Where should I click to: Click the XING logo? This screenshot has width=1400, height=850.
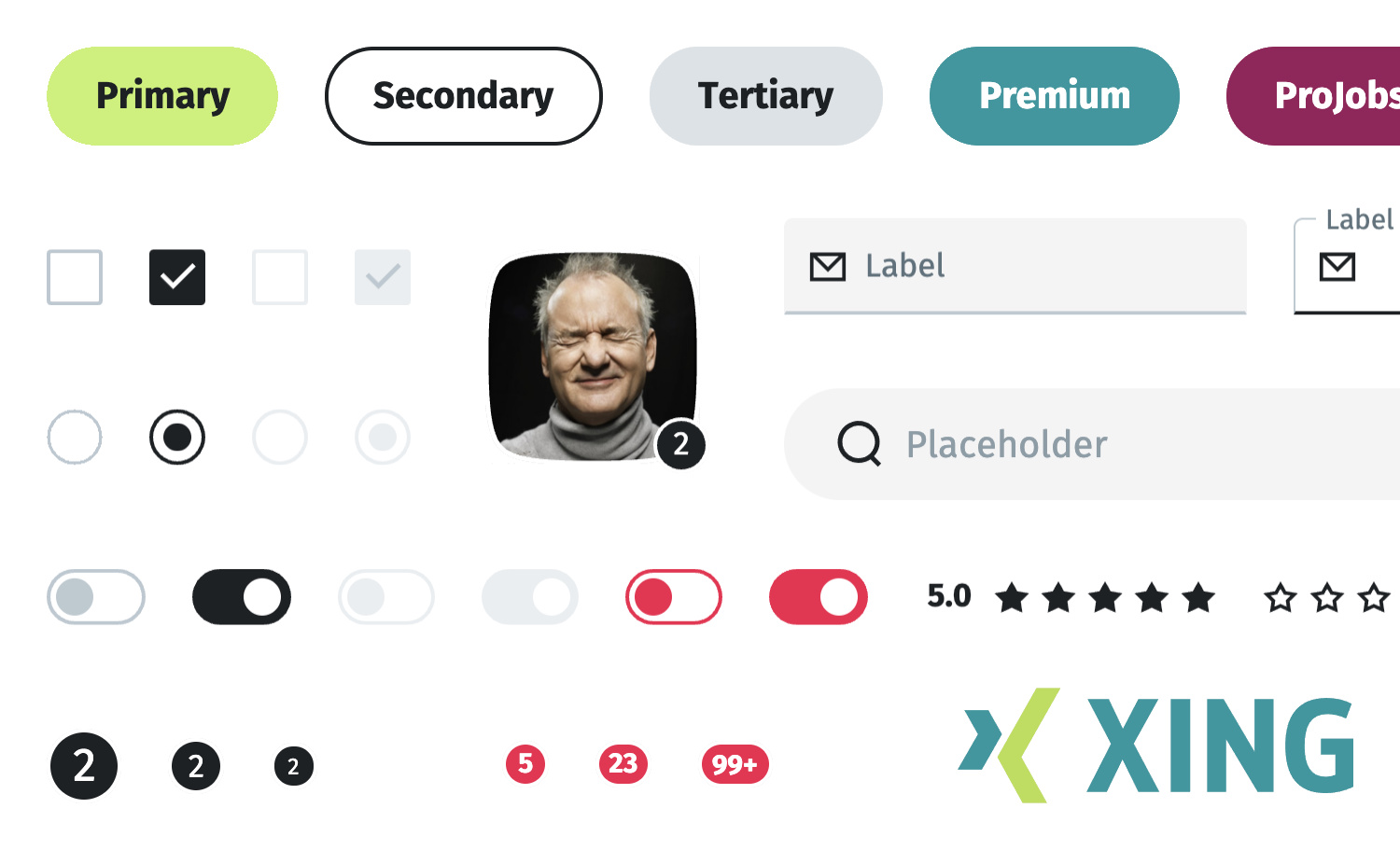1157,745
